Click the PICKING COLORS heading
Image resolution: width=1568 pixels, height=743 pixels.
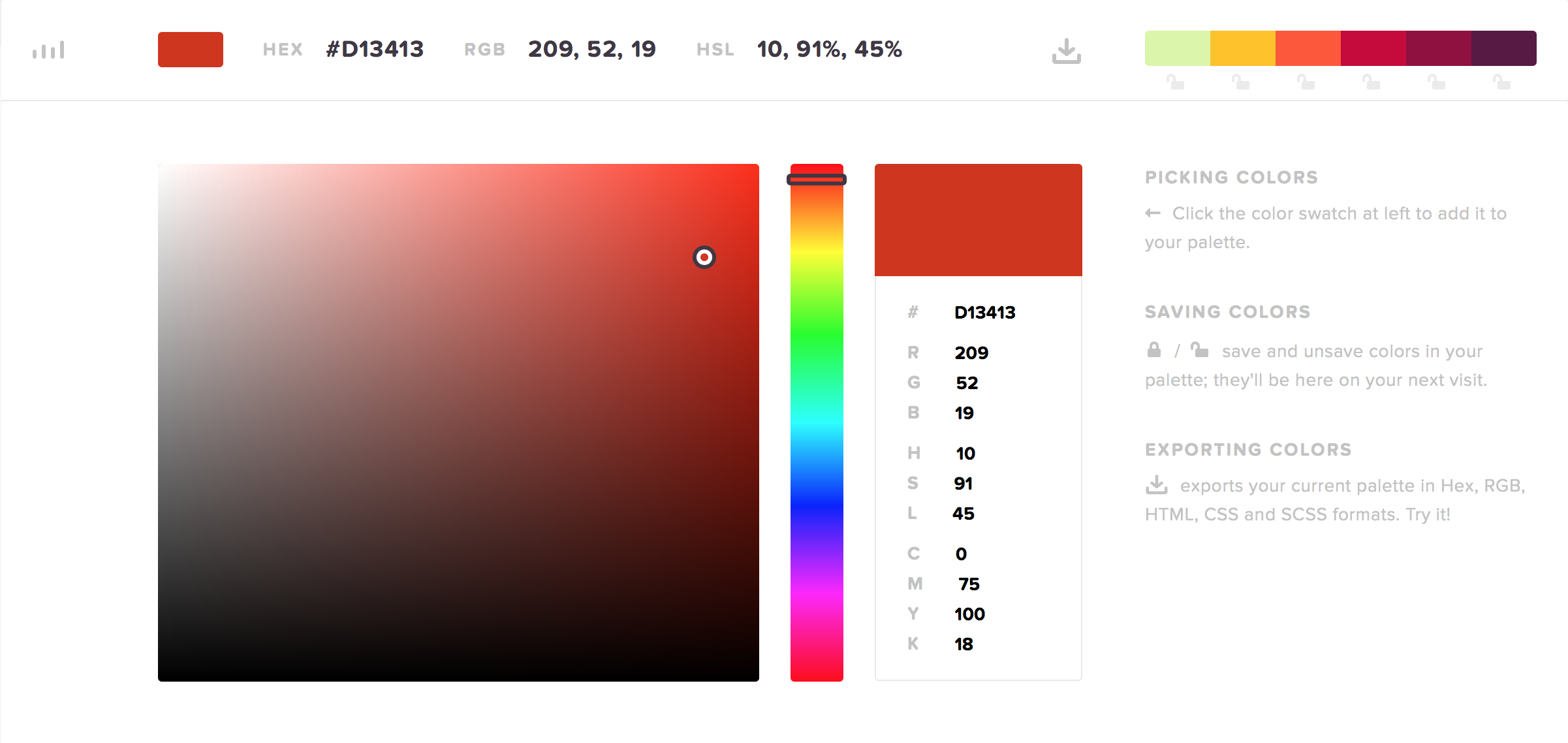tap(1231, 178)
